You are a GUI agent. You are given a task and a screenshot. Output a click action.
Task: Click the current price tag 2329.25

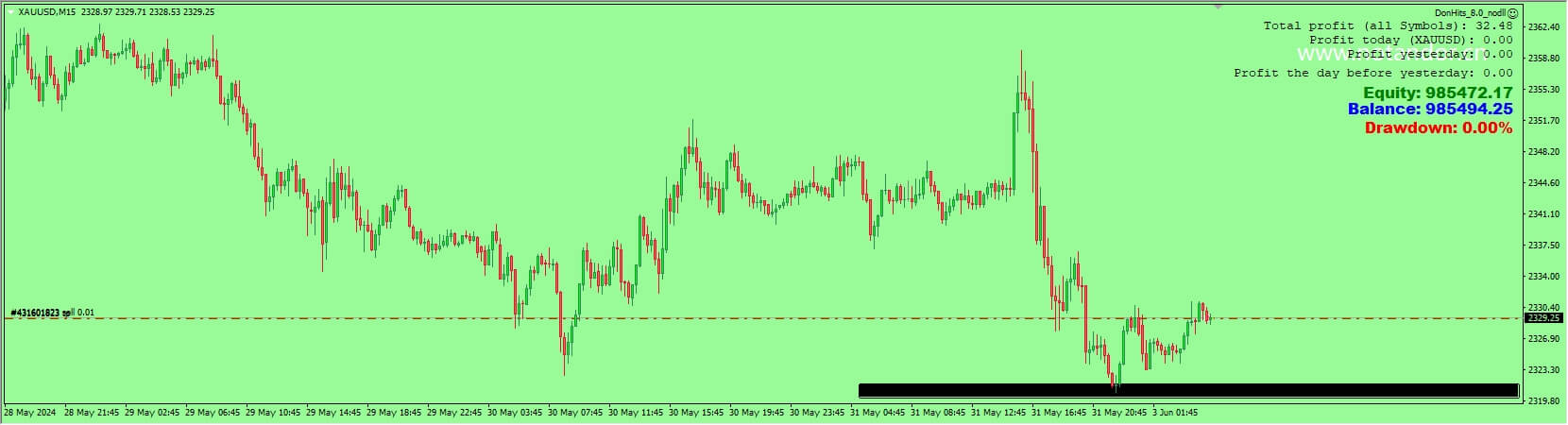(1542, 318)
